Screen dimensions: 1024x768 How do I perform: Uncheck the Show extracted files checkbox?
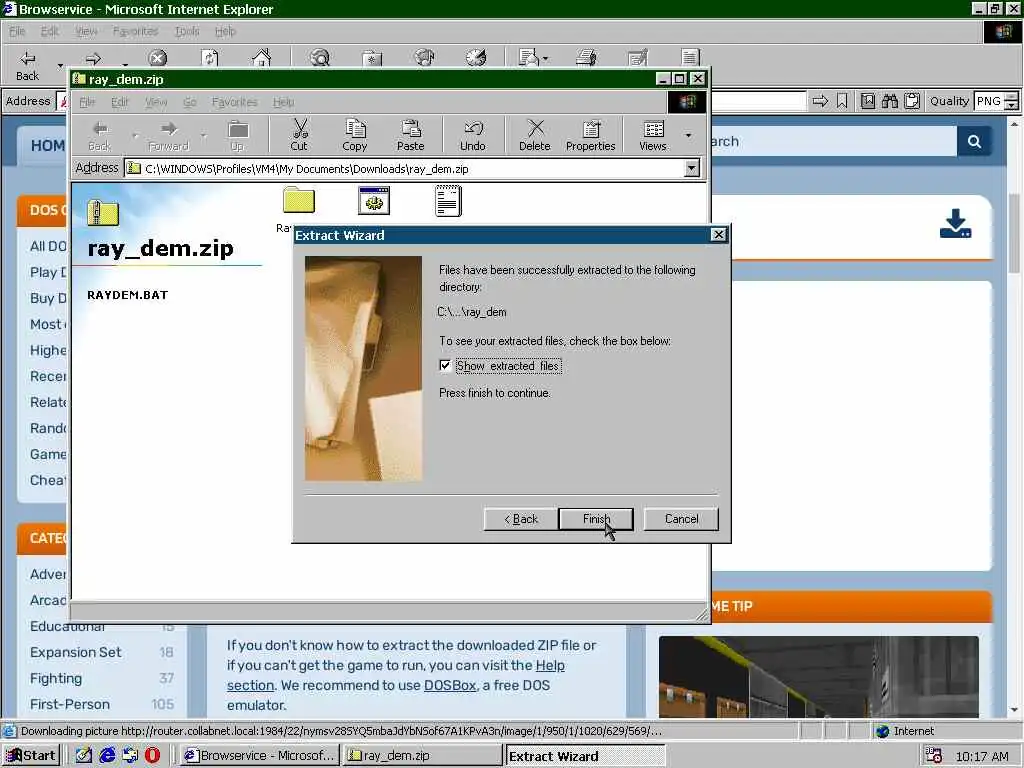coord(445,366)
